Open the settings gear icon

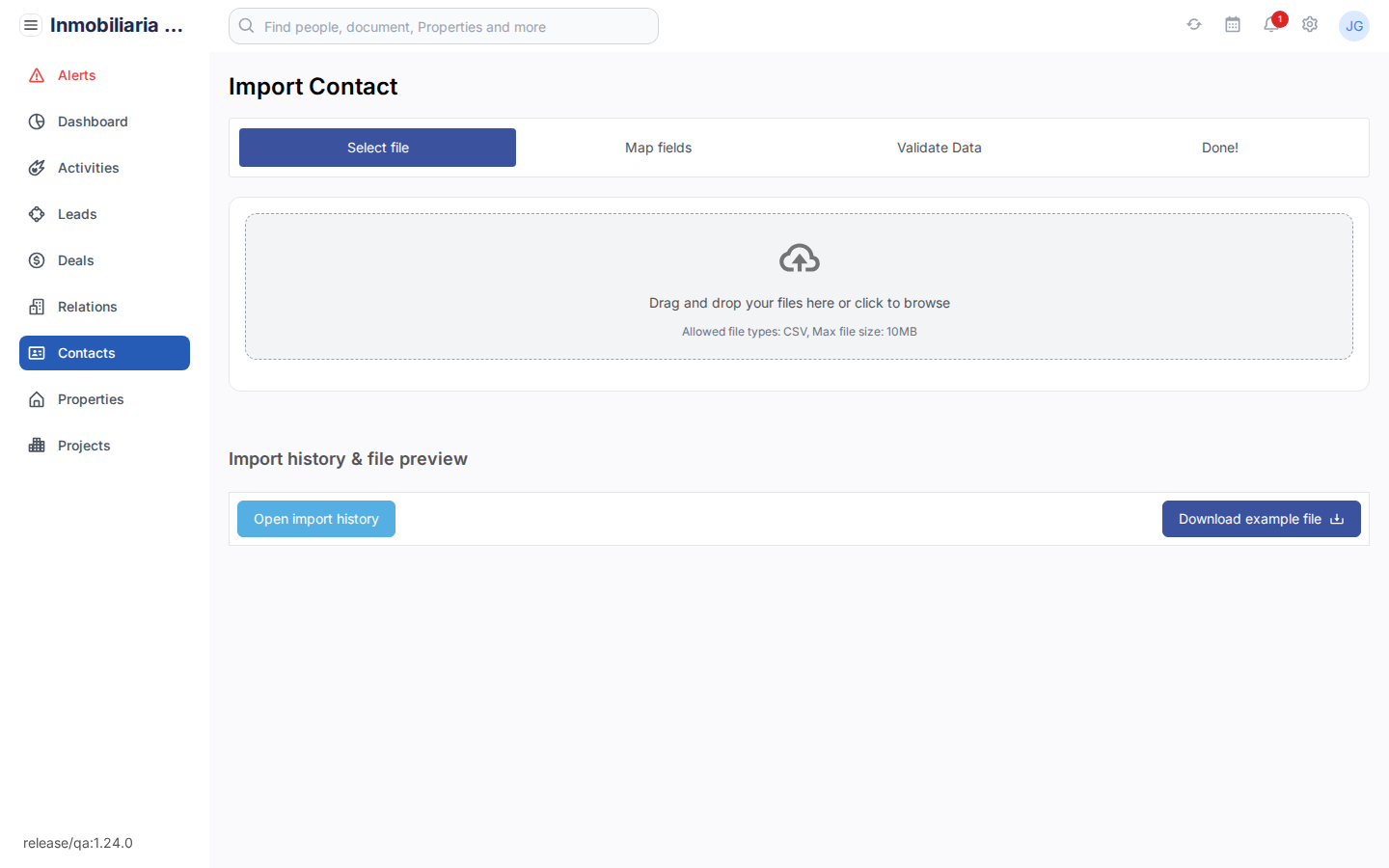[x=1309, y=24]
